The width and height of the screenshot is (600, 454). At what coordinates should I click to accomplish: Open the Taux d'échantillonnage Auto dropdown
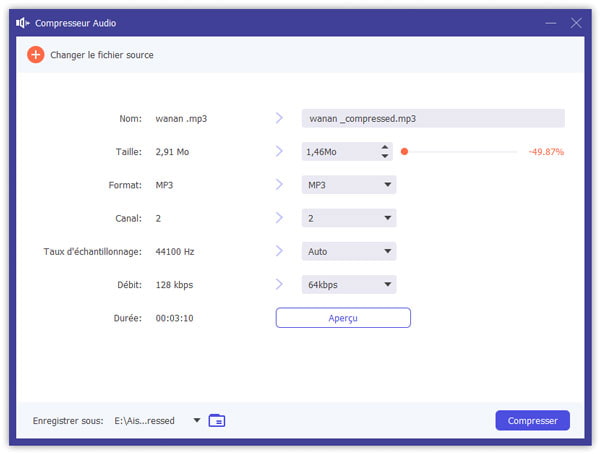(x=349, y=251)
